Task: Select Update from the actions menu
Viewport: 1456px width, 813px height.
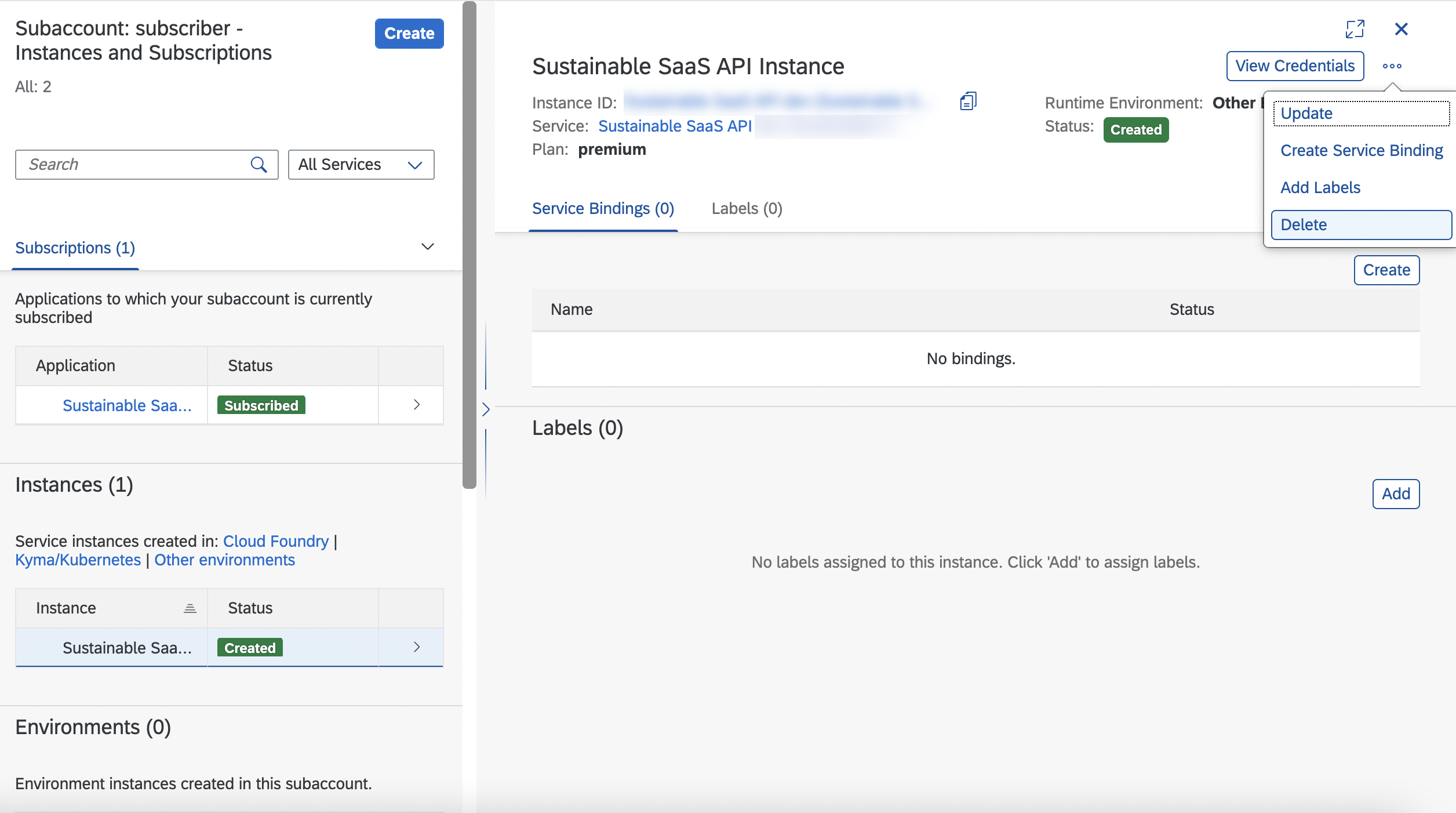Action: pyautogui.click(x=1362, y=113)
